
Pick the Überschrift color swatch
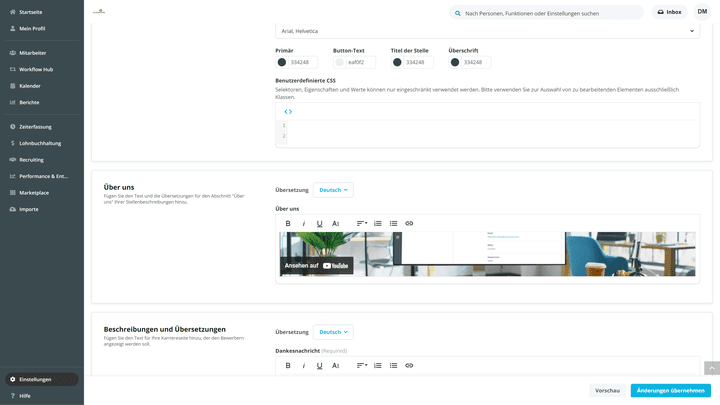pyautogui.click(x=455, y=62)
